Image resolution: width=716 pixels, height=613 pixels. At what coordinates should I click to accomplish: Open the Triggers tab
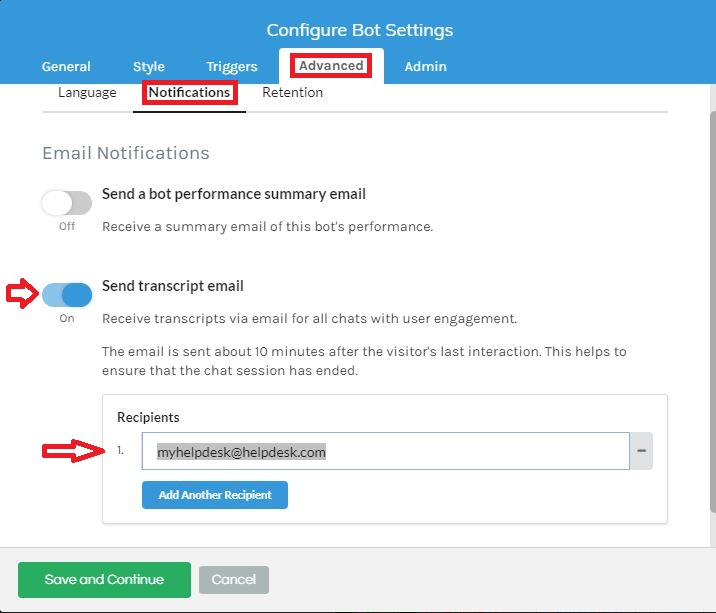(x=232, y=67)
